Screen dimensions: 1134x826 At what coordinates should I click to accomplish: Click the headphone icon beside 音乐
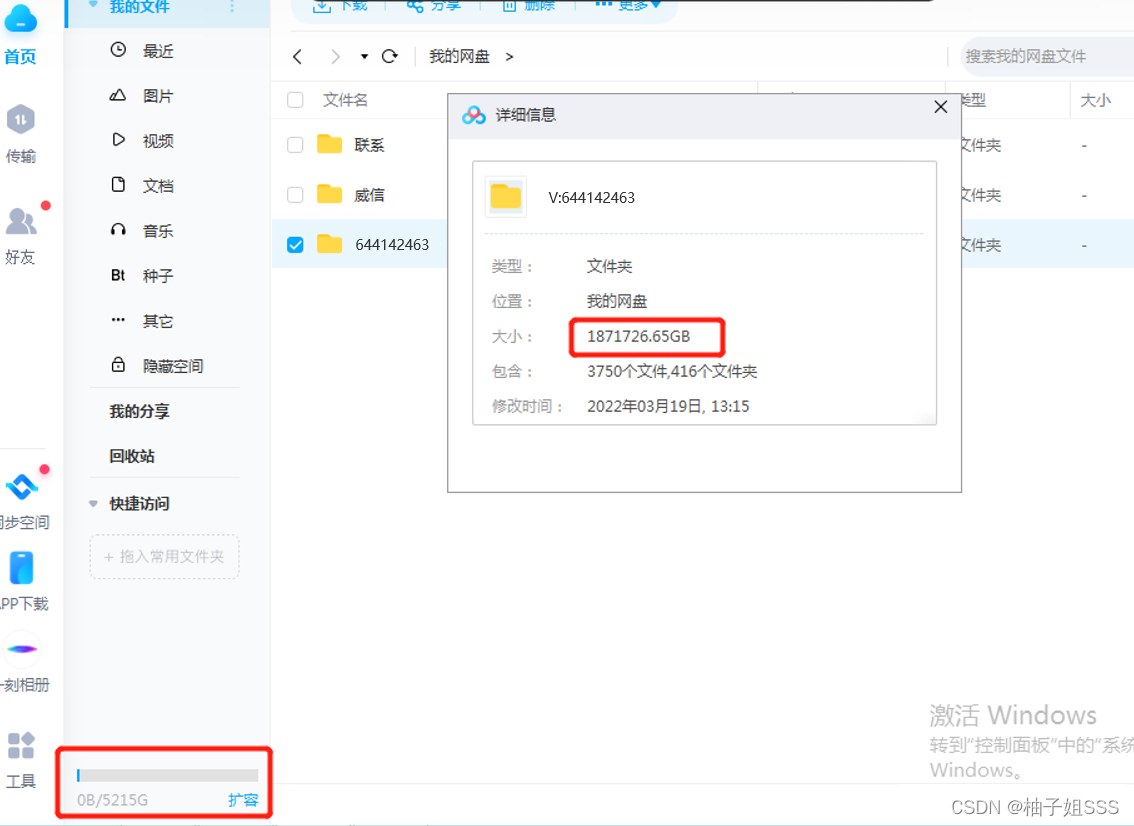tap(118, 230)
